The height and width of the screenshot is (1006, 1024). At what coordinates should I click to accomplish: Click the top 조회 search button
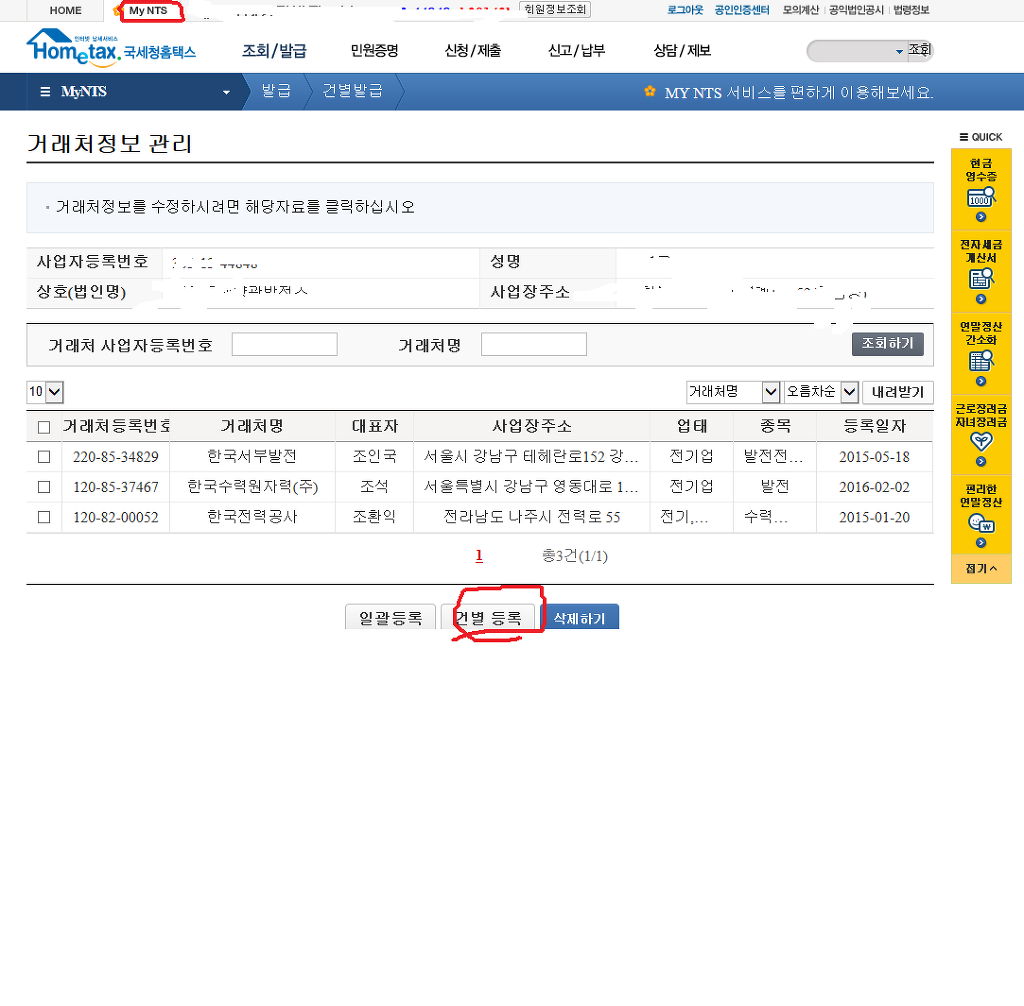coord(919,50)
